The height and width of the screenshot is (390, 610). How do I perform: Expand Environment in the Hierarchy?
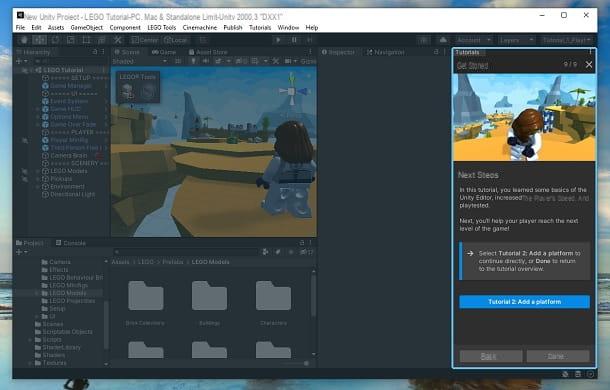coord(38,187)
